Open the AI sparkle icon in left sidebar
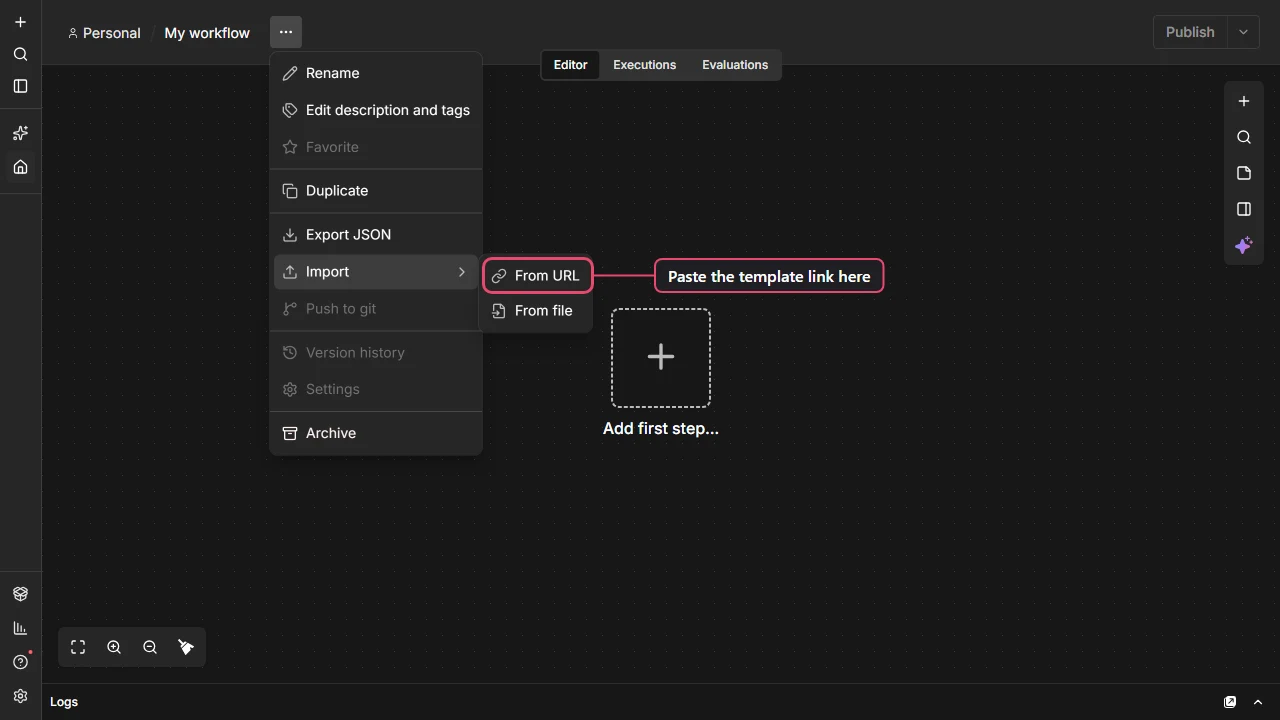Viewport: 1280px width, 720px height. 20,133
